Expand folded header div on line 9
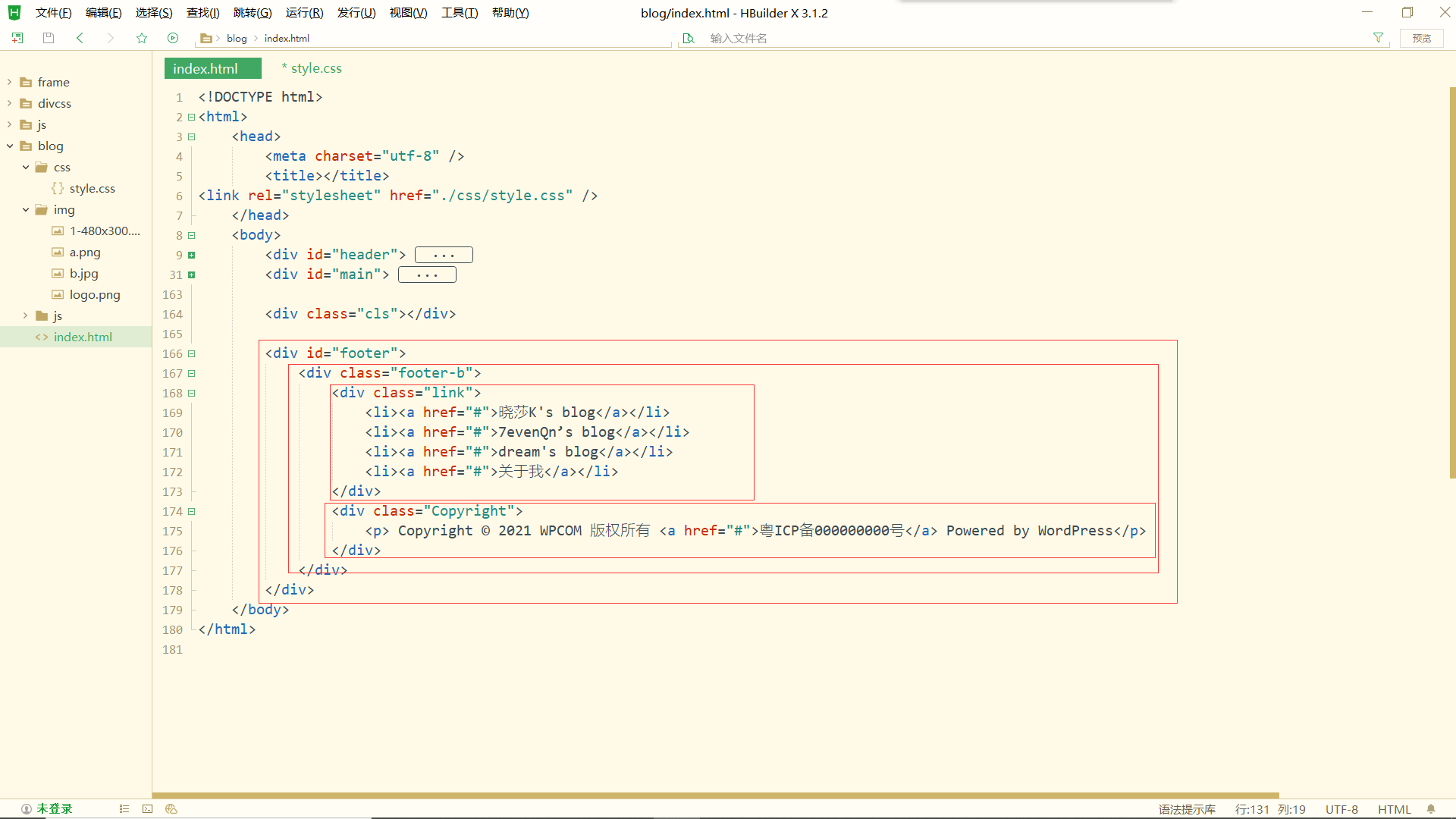1456x819 pixels. point(192,255)
